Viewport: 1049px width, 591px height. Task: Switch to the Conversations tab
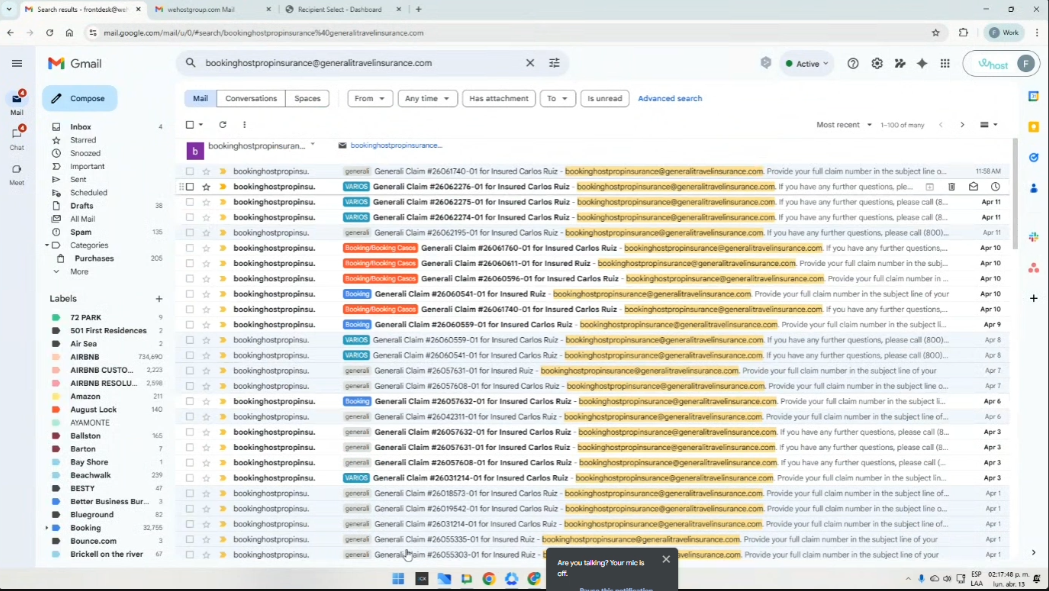pyautogui.click(x=251, y=98)
